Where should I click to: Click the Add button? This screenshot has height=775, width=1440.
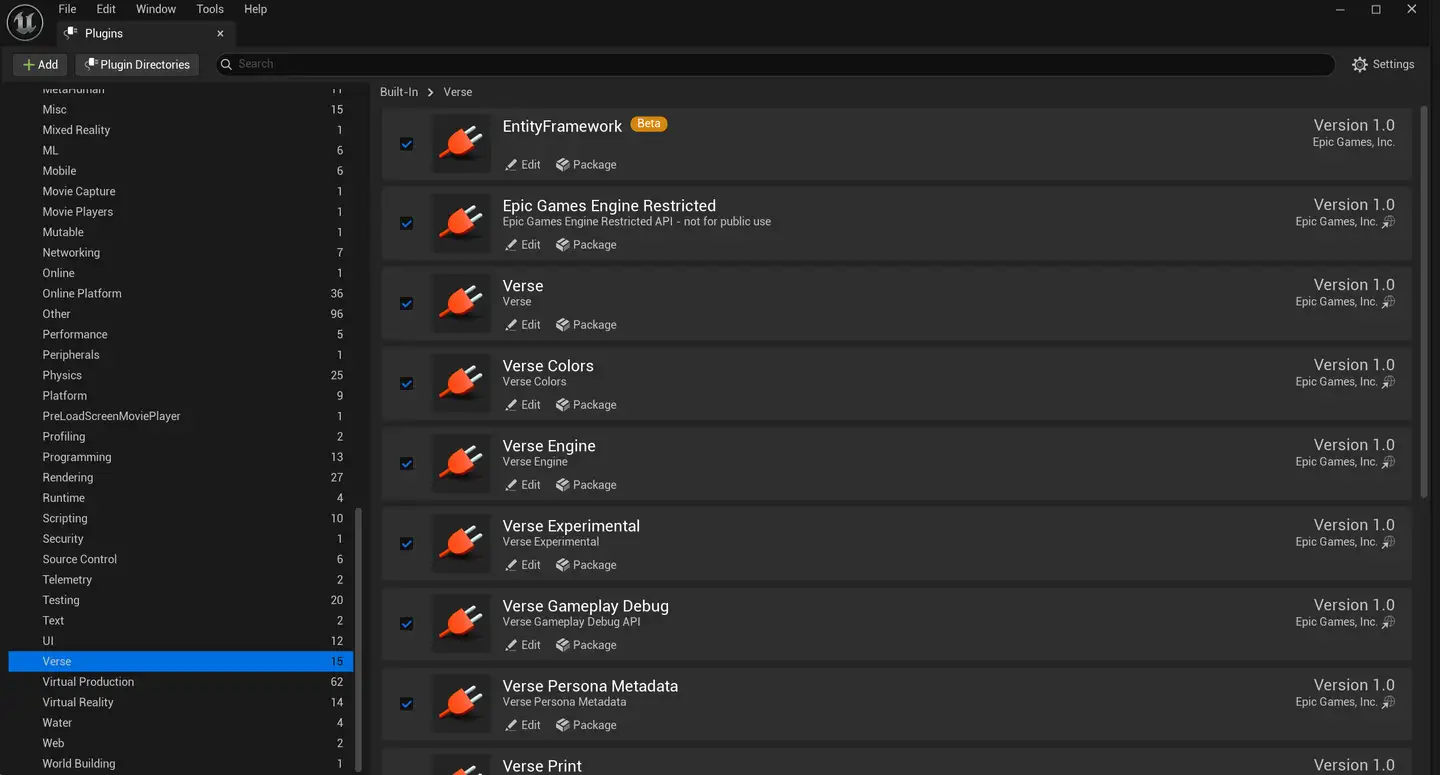point(40,64)
